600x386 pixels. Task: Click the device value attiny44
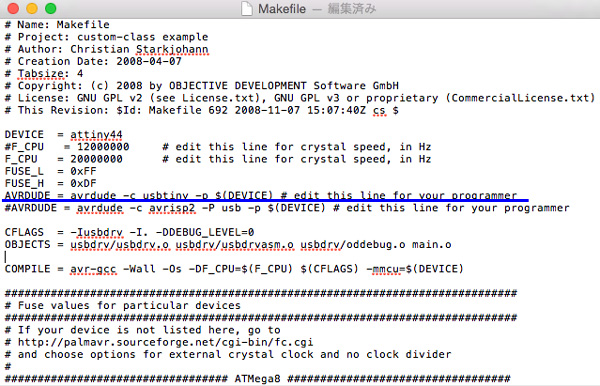click(x=96, y=135)
